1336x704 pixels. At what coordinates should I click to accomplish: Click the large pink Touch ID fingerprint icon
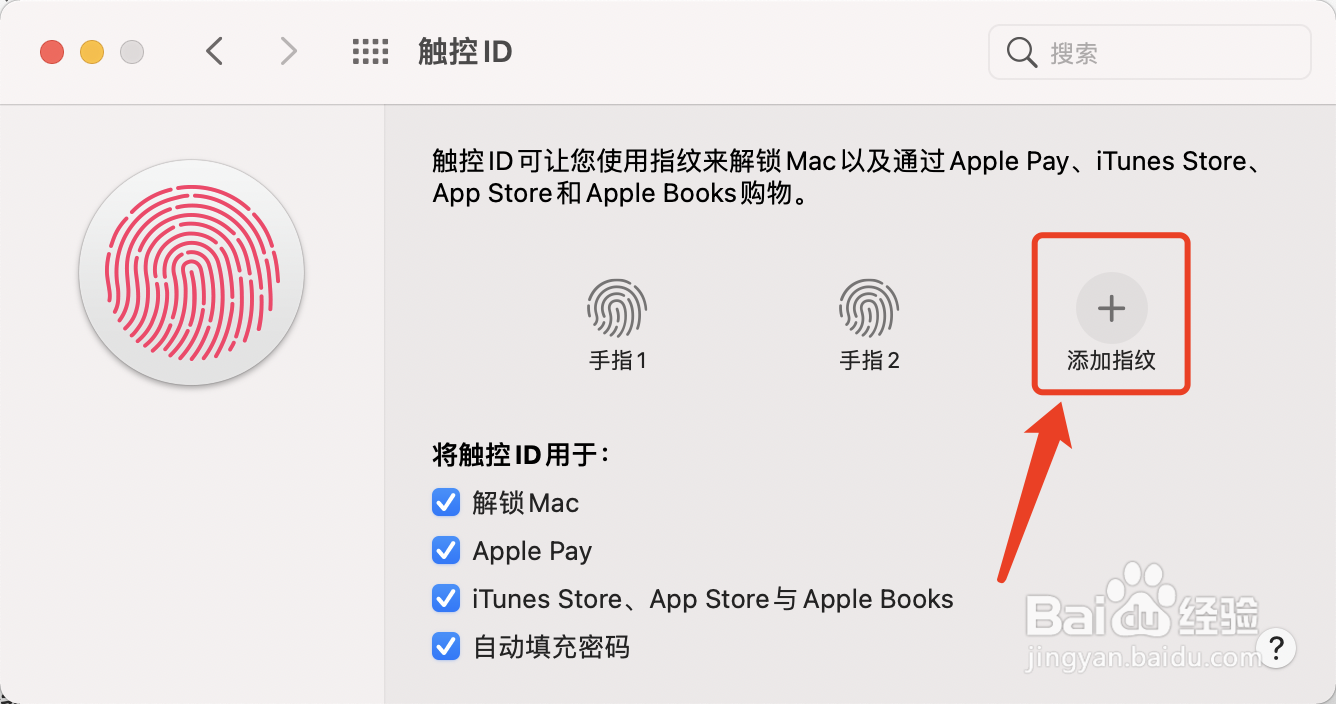tap(192, 272)
